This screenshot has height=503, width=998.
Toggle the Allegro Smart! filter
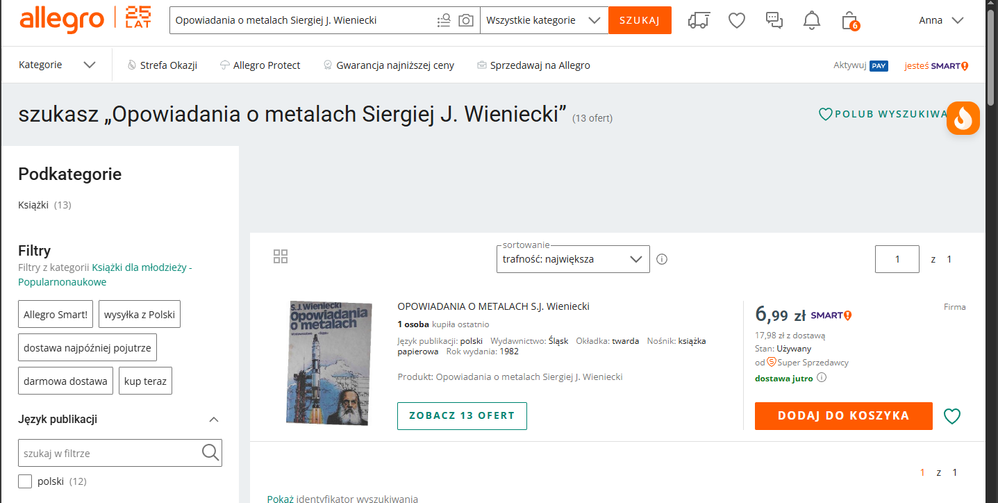pos(55,314)
